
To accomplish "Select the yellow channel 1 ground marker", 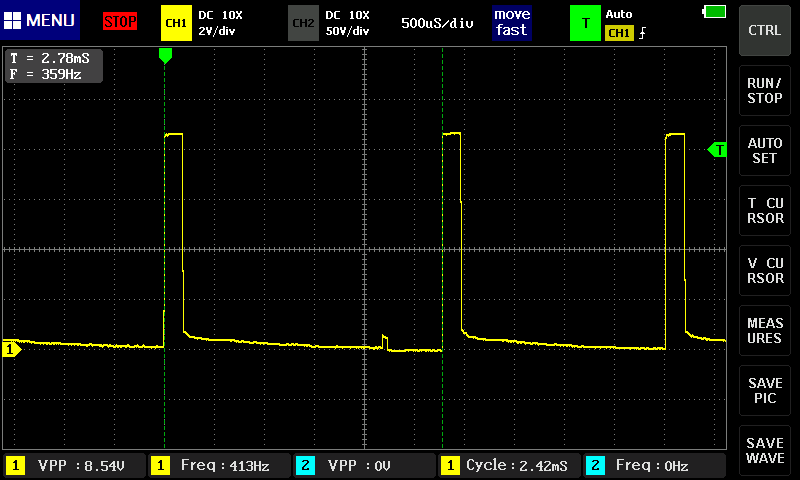I will point(11,349).
